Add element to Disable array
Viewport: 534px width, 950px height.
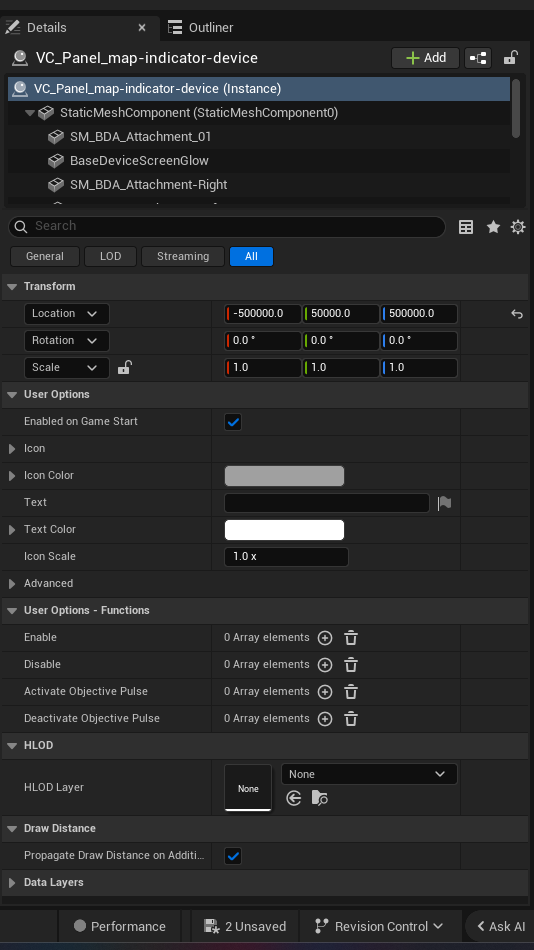(x=325, y=665)
